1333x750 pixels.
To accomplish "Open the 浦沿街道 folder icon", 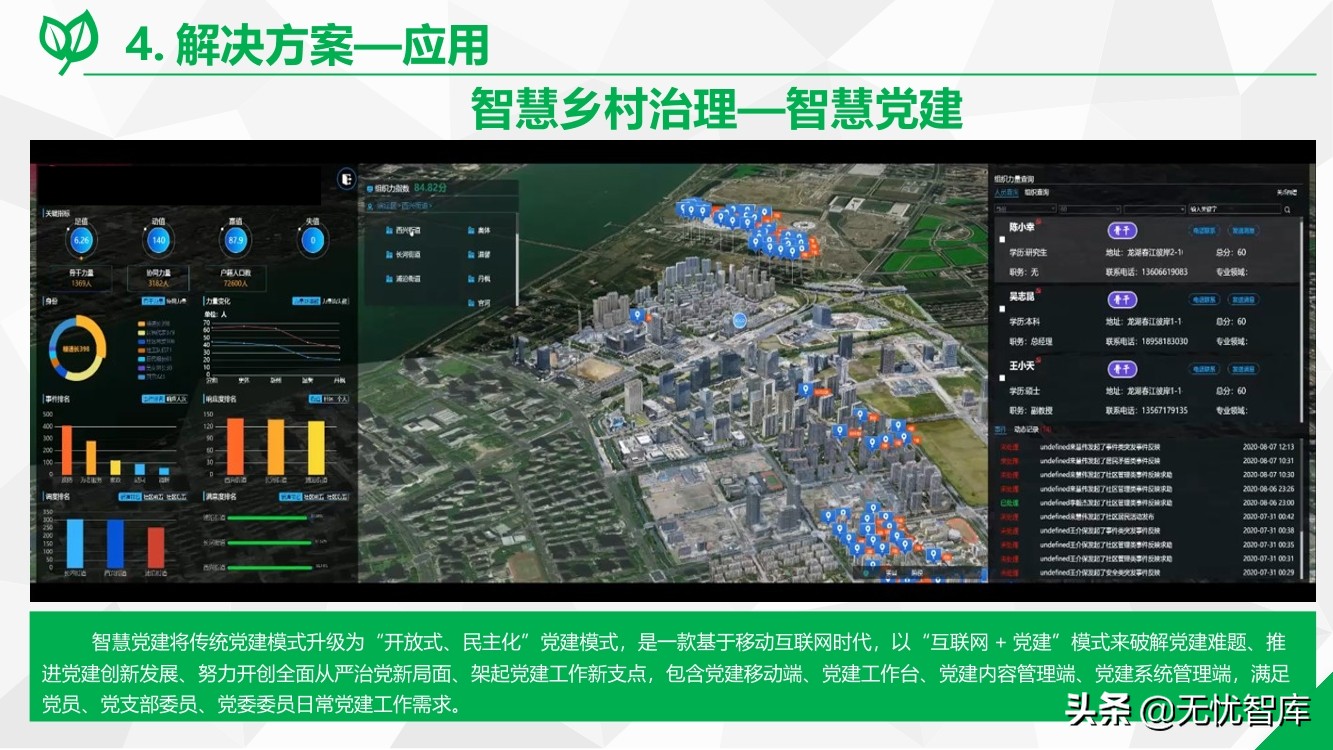I will pos(387,279).
